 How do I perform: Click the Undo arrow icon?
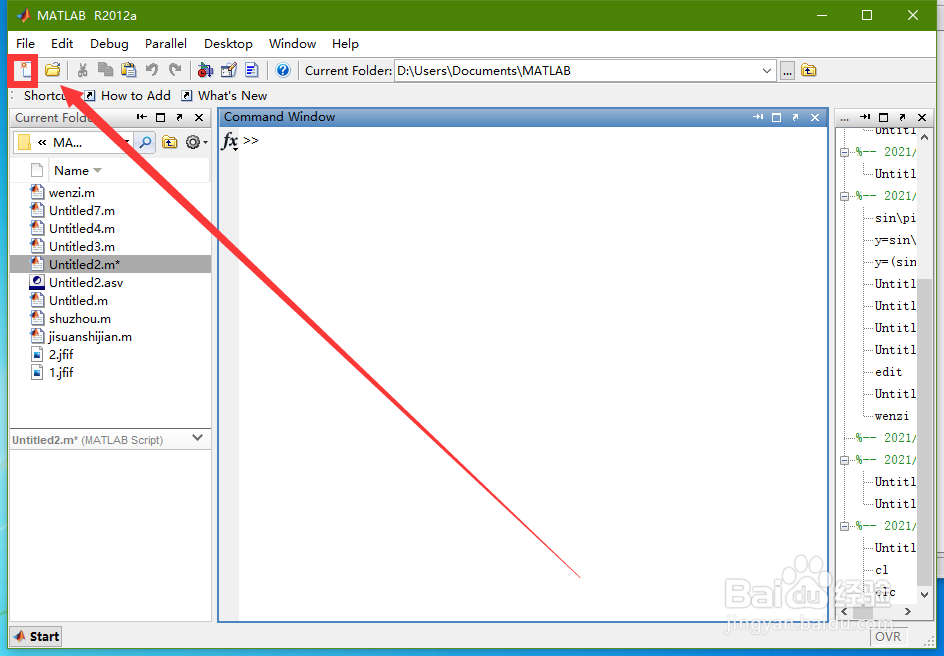(x=152, y=70)
